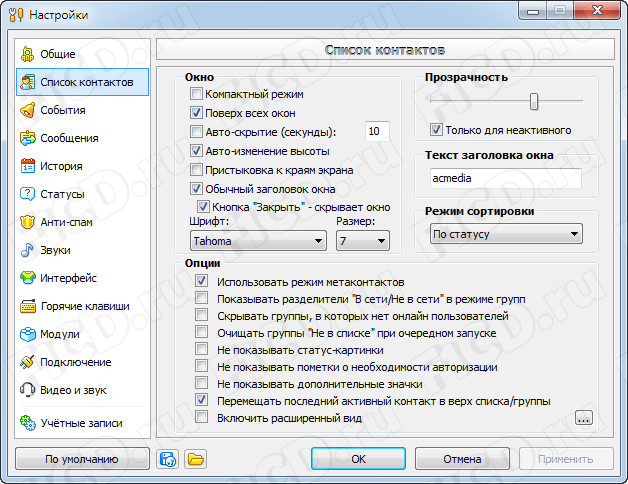The image size is (628, 484).
Task: Click the Звуки music note icon
Action: 27,250
